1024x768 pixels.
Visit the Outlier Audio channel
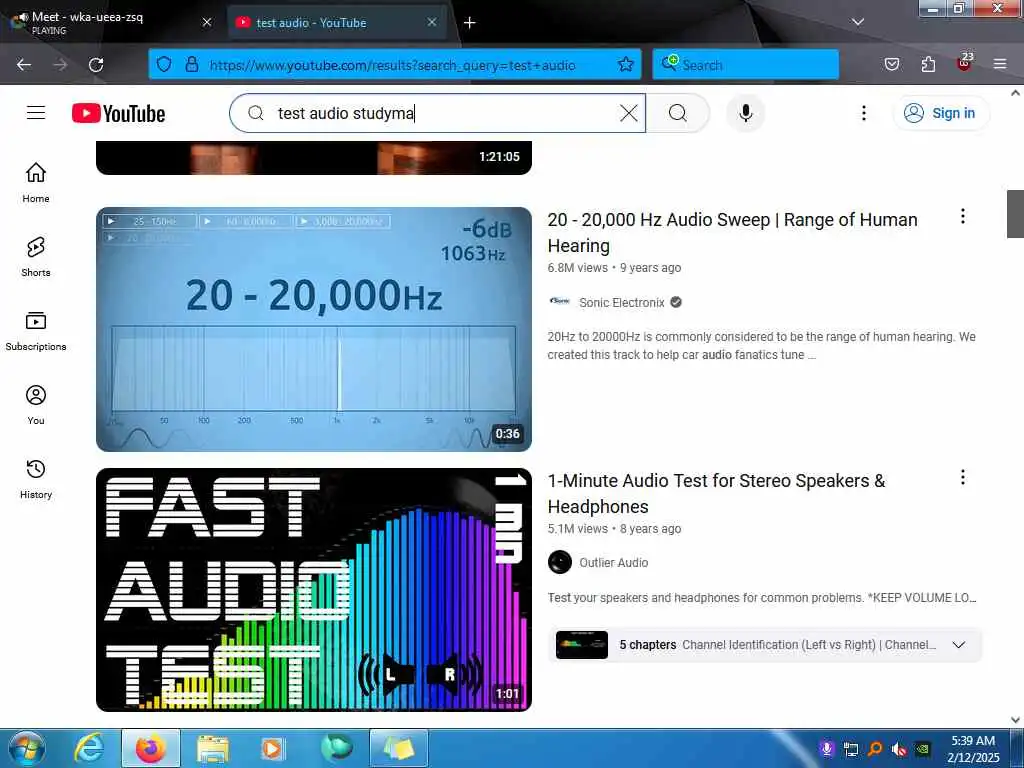coord(613,562)
